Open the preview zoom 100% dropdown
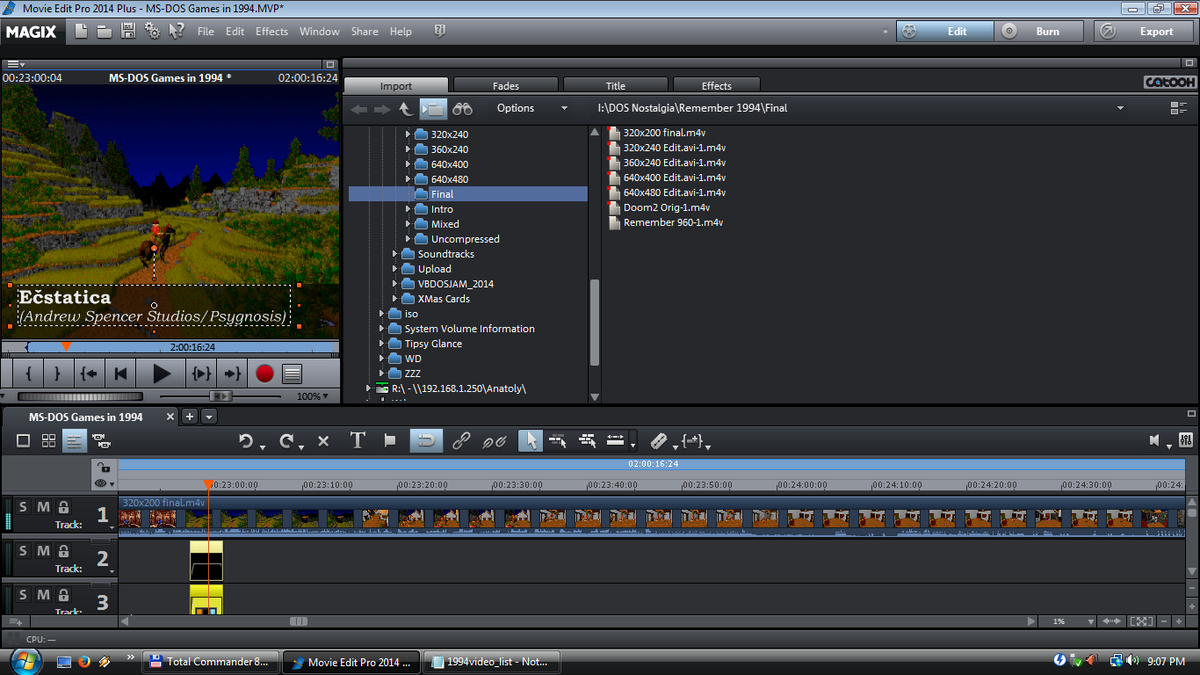This screenshot has width=1200, height=675. [313, 396]
